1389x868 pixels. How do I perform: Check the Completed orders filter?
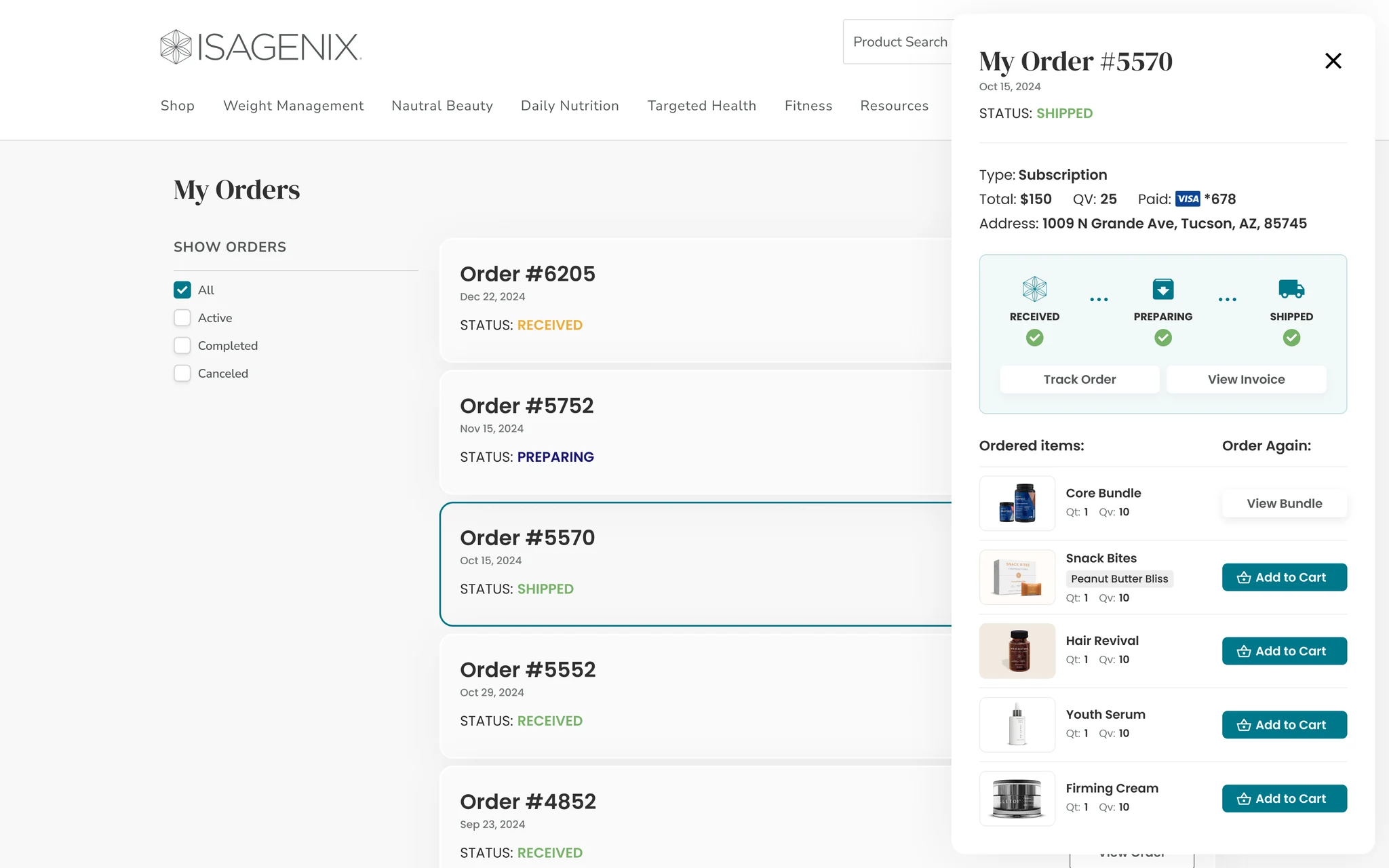182,346
